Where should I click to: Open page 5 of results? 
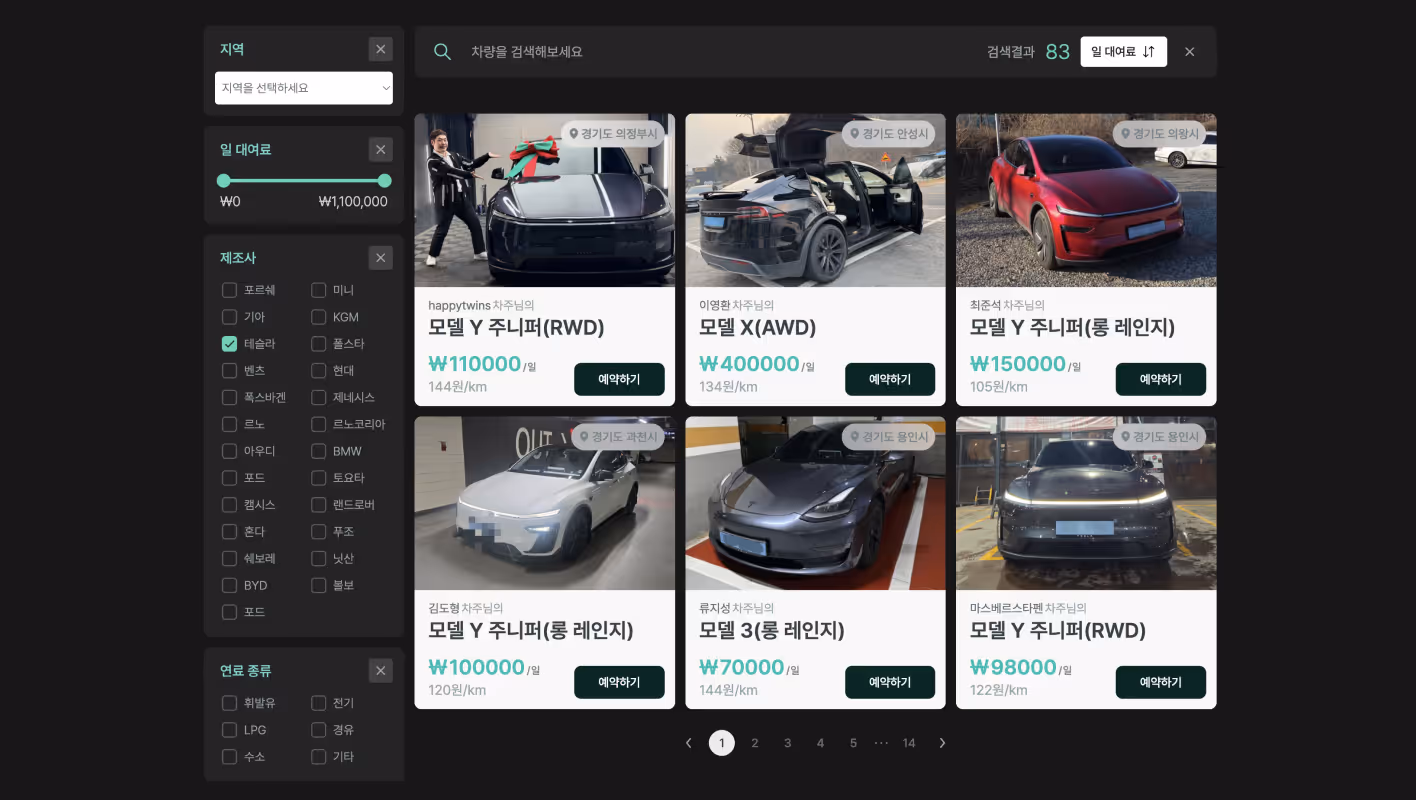point(853,743)
